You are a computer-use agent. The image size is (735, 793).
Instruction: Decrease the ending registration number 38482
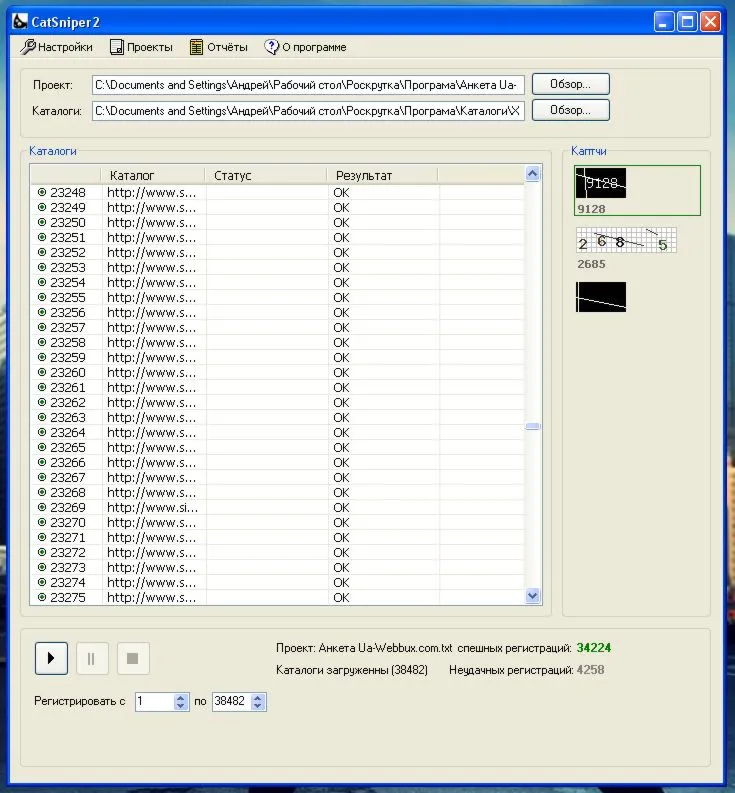259,707
